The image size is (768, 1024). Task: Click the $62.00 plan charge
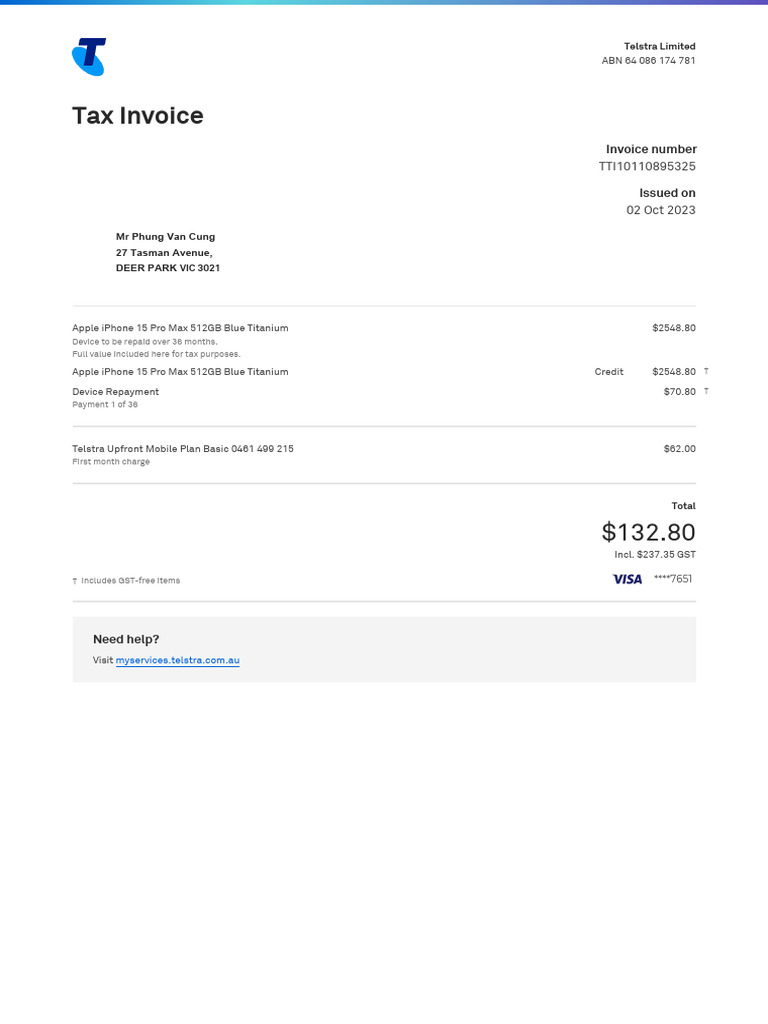point(679,449)
